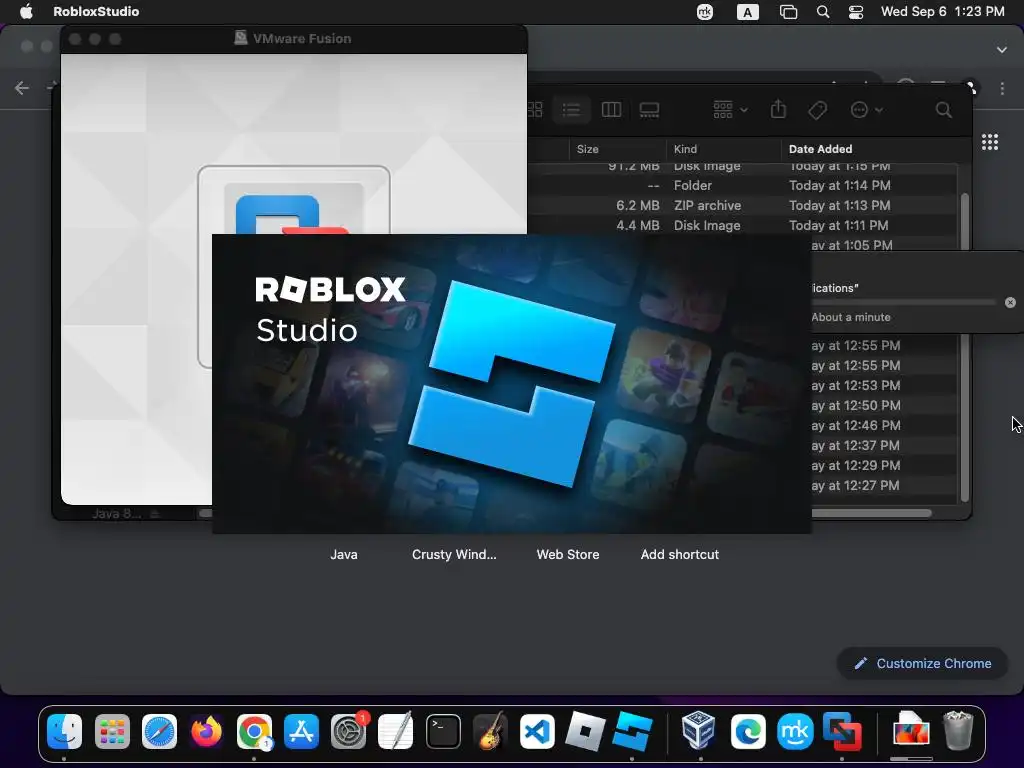The height and width of the screenshot is (768, 1024).
Task: Click the Finder vertical scrollbar
Action: (x=965, y=347)
